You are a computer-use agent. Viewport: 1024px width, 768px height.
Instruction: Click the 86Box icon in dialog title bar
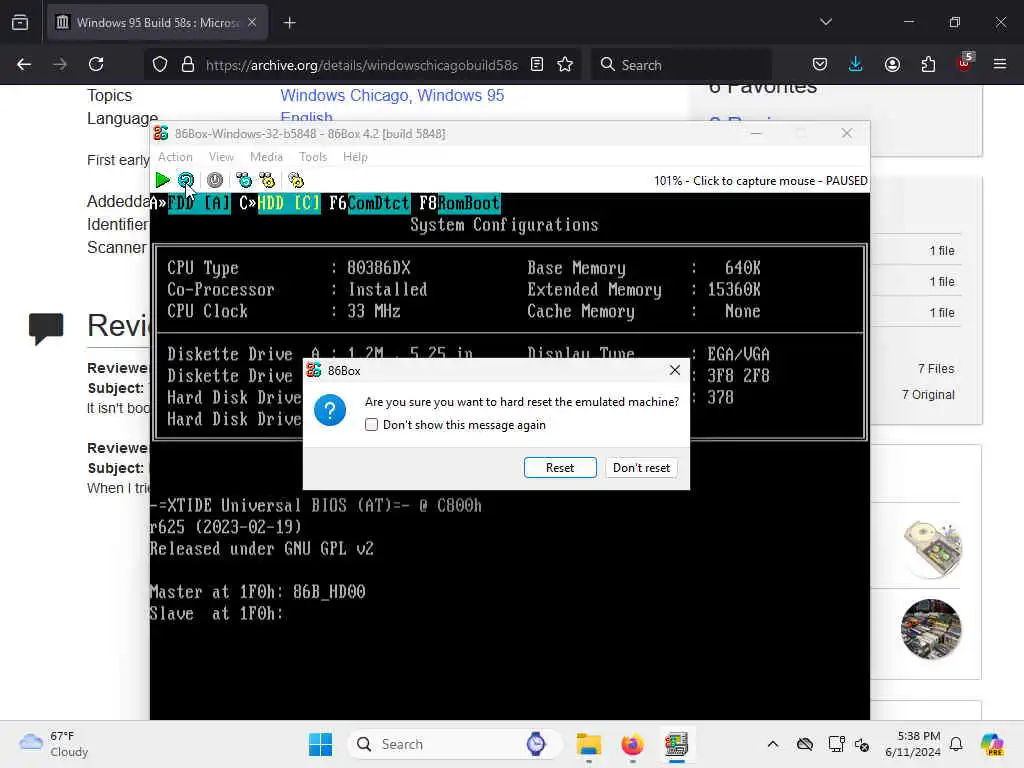tap(314, 370)
